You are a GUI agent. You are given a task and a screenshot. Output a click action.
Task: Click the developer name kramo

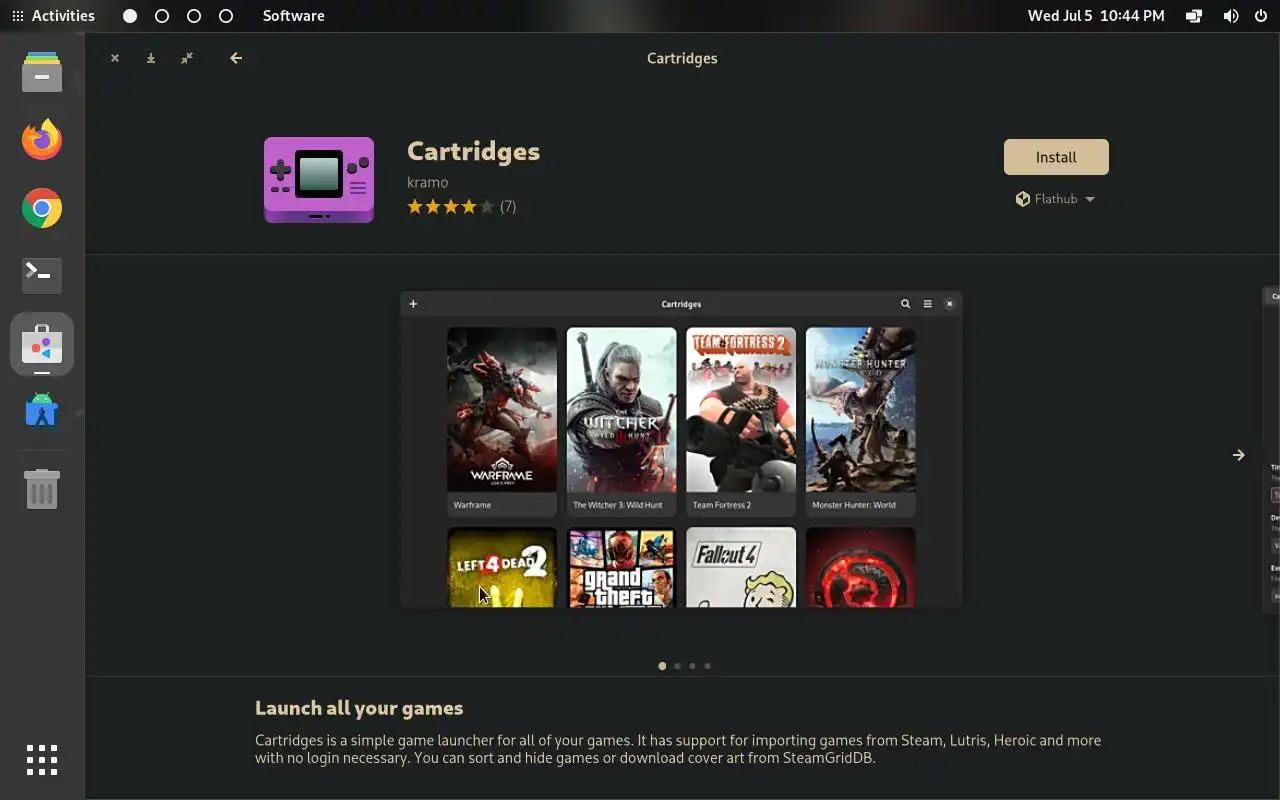[427, 182]
